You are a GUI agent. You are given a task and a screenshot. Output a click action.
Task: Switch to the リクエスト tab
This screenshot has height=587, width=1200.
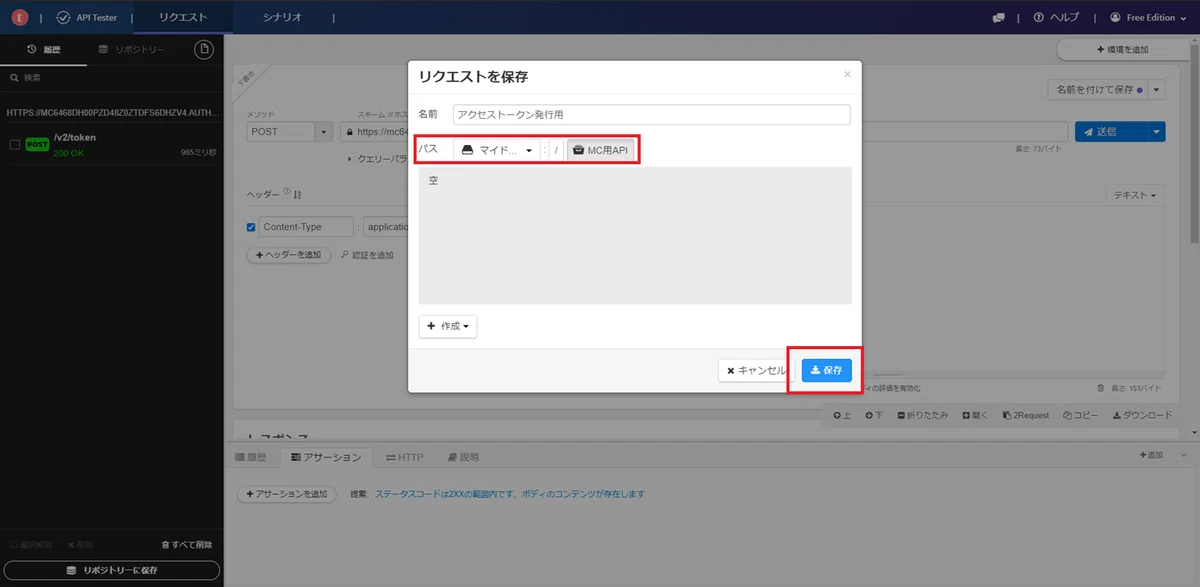coord(184,17)
